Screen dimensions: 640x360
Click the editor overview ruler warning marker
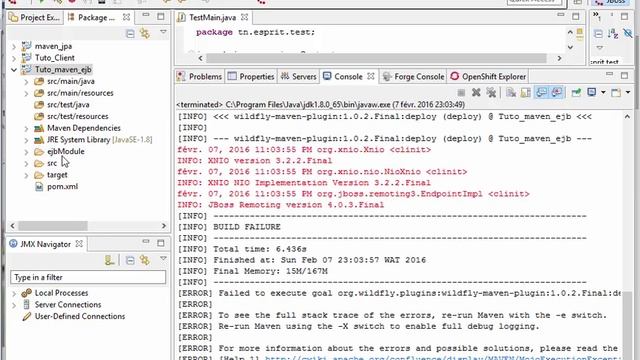(x=580, y=33)
